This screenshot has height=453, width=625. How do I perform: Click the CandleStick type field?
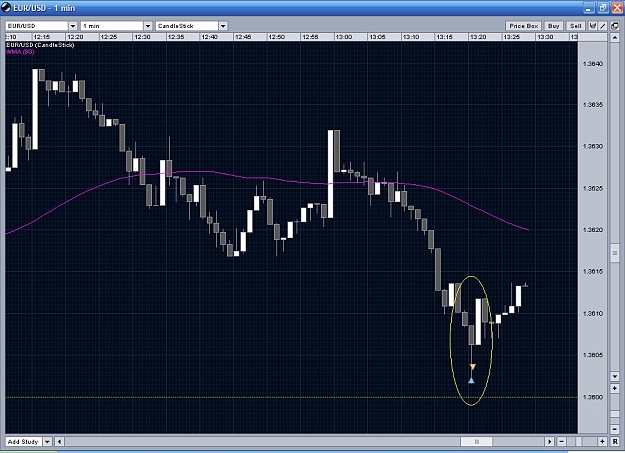(187, 26)
